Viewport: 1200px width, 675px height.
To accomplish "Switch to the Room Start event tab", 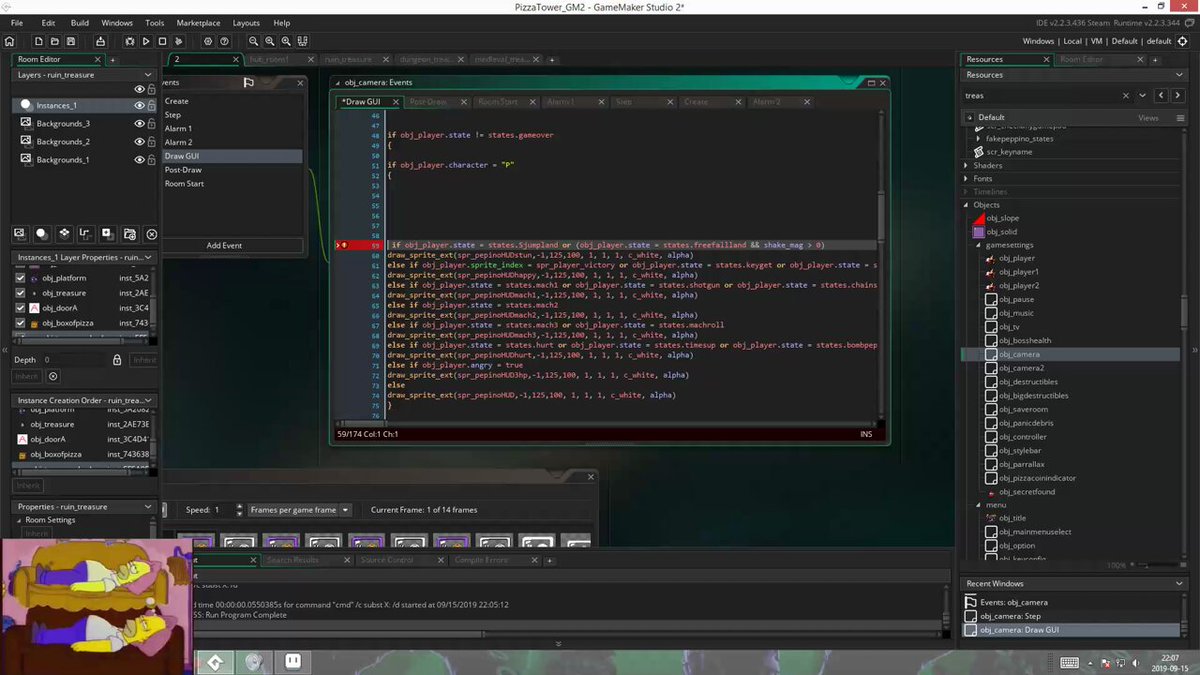I will pos(497,102).
